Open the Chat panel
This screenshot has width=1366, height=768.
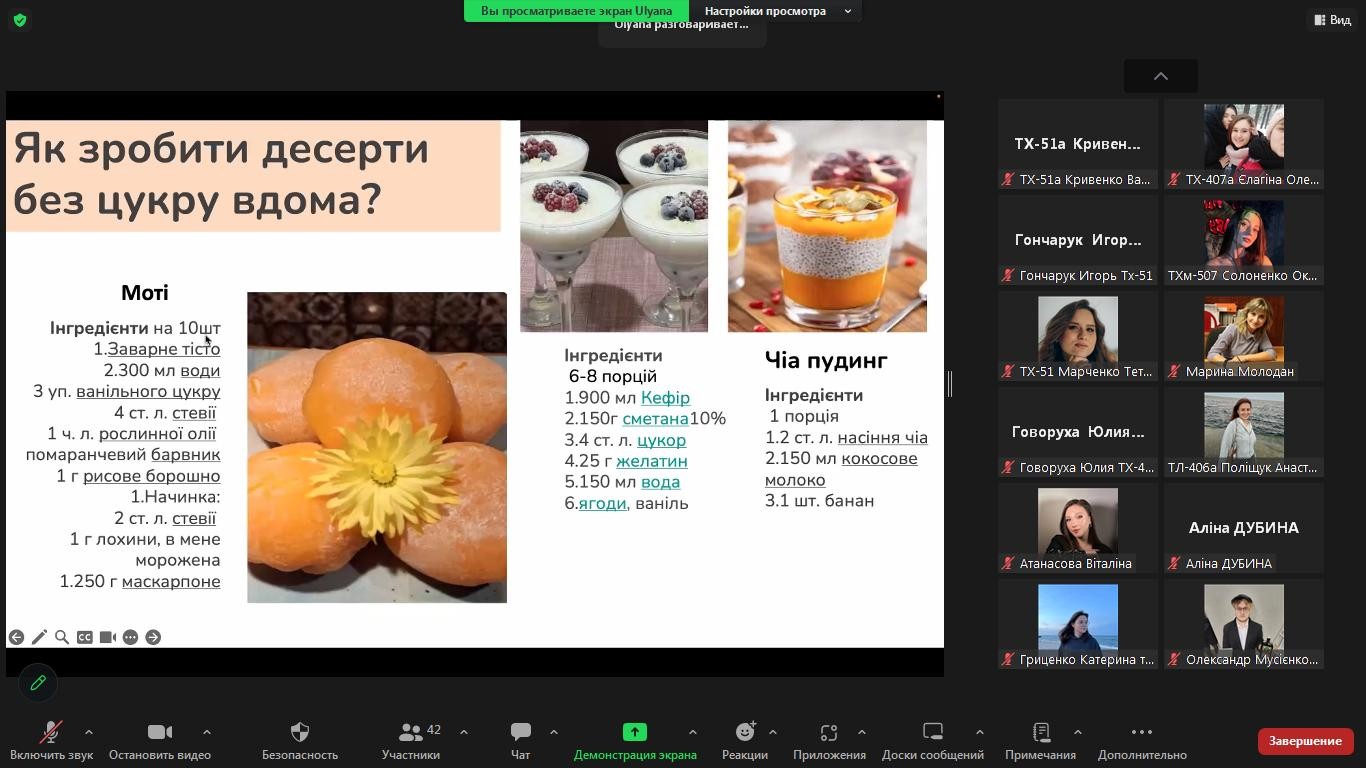[520, 733]
